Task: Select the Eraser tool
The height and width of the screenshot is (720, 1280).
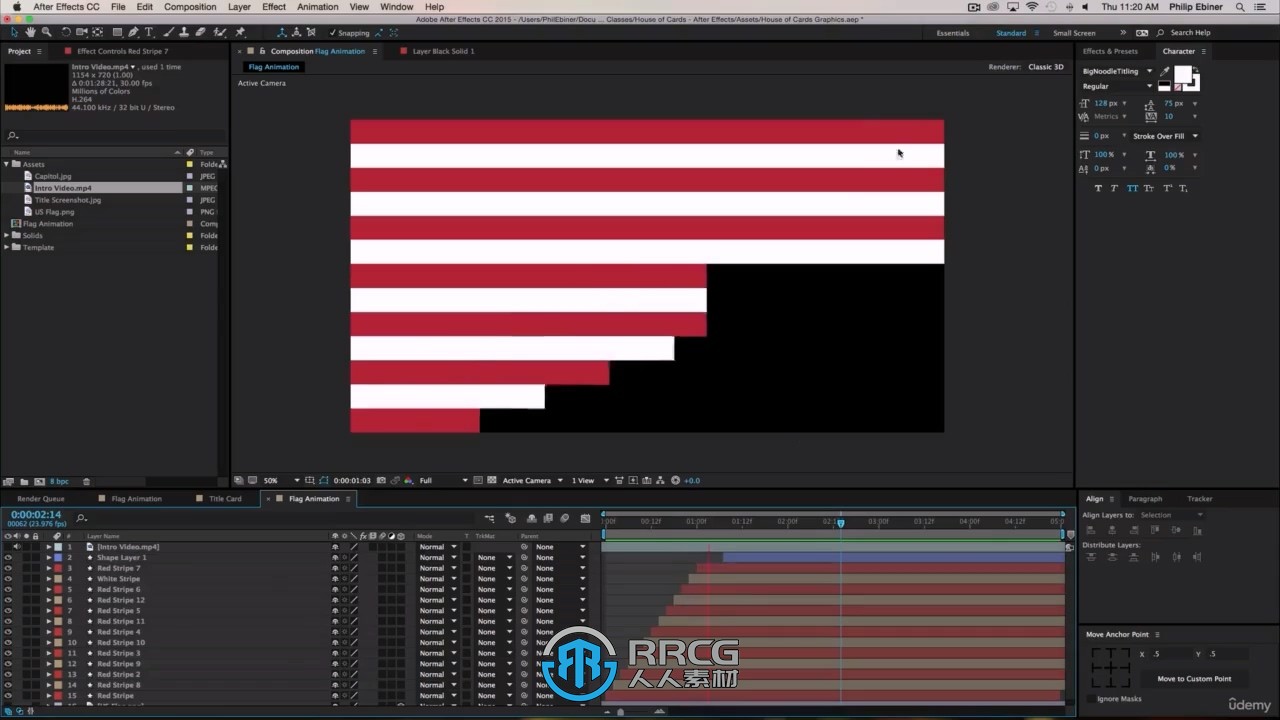Action: pyautogui.click(x=202, y=32)
